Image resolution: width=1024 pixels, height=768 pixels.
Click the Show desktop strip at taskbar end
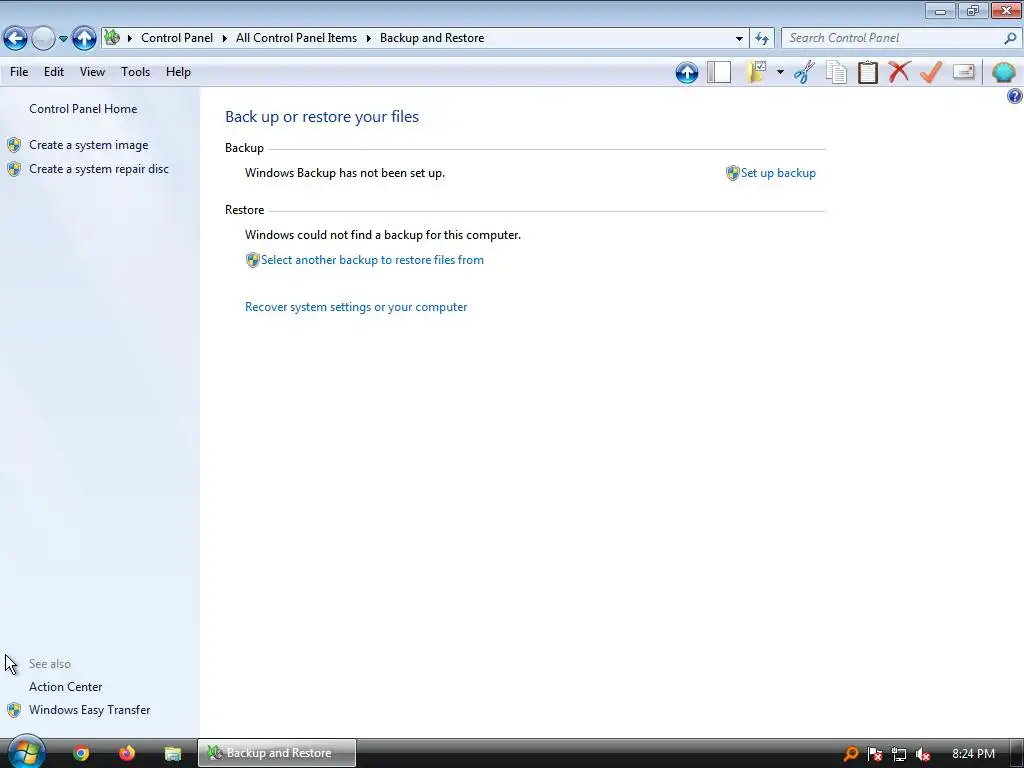pos(1018,754)
